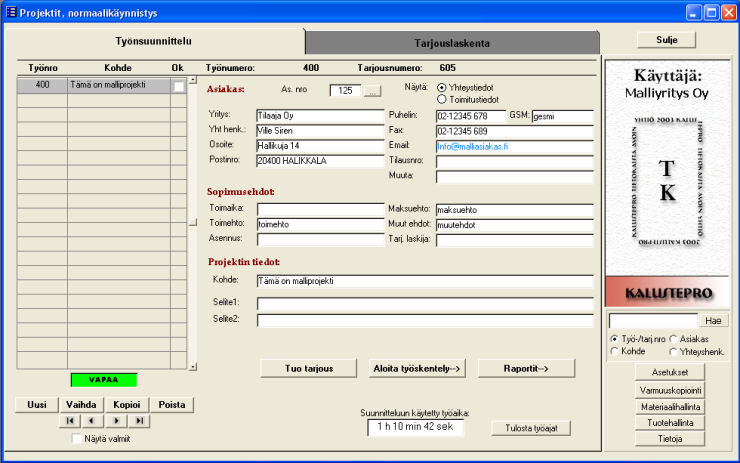Click Fax field 02-12345 689

[514, 132]
